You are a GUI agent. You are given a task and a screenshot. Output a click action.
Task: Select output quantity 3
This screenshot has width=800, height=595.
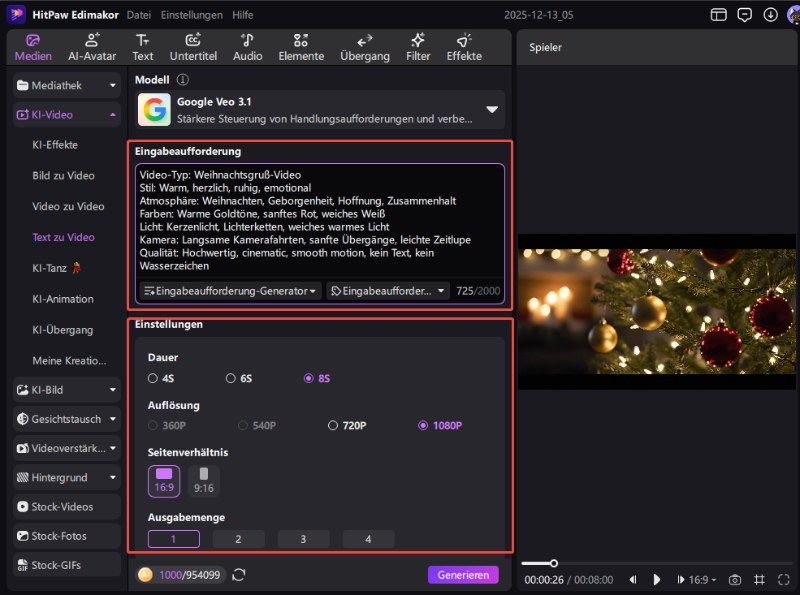click(303, 539)
